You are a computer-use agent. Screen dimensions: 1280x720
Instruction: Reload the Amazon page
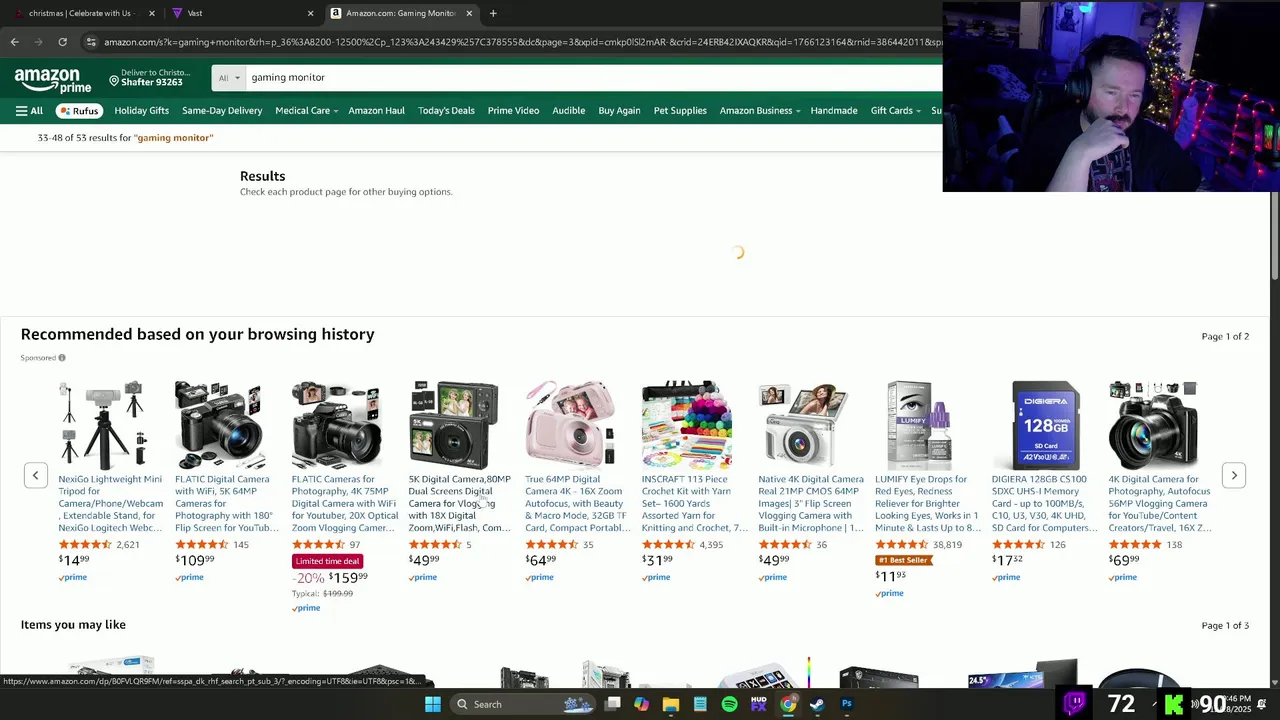(x=62, y=42)
